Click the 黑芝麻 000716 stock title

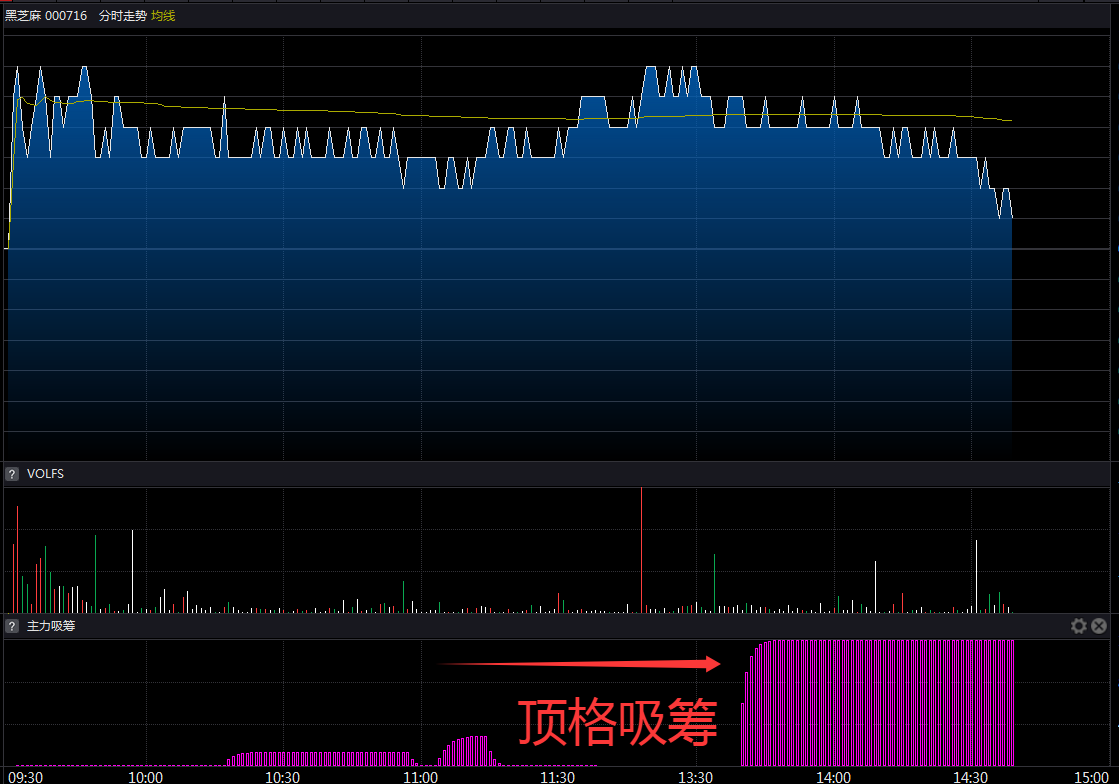[46, 16]
